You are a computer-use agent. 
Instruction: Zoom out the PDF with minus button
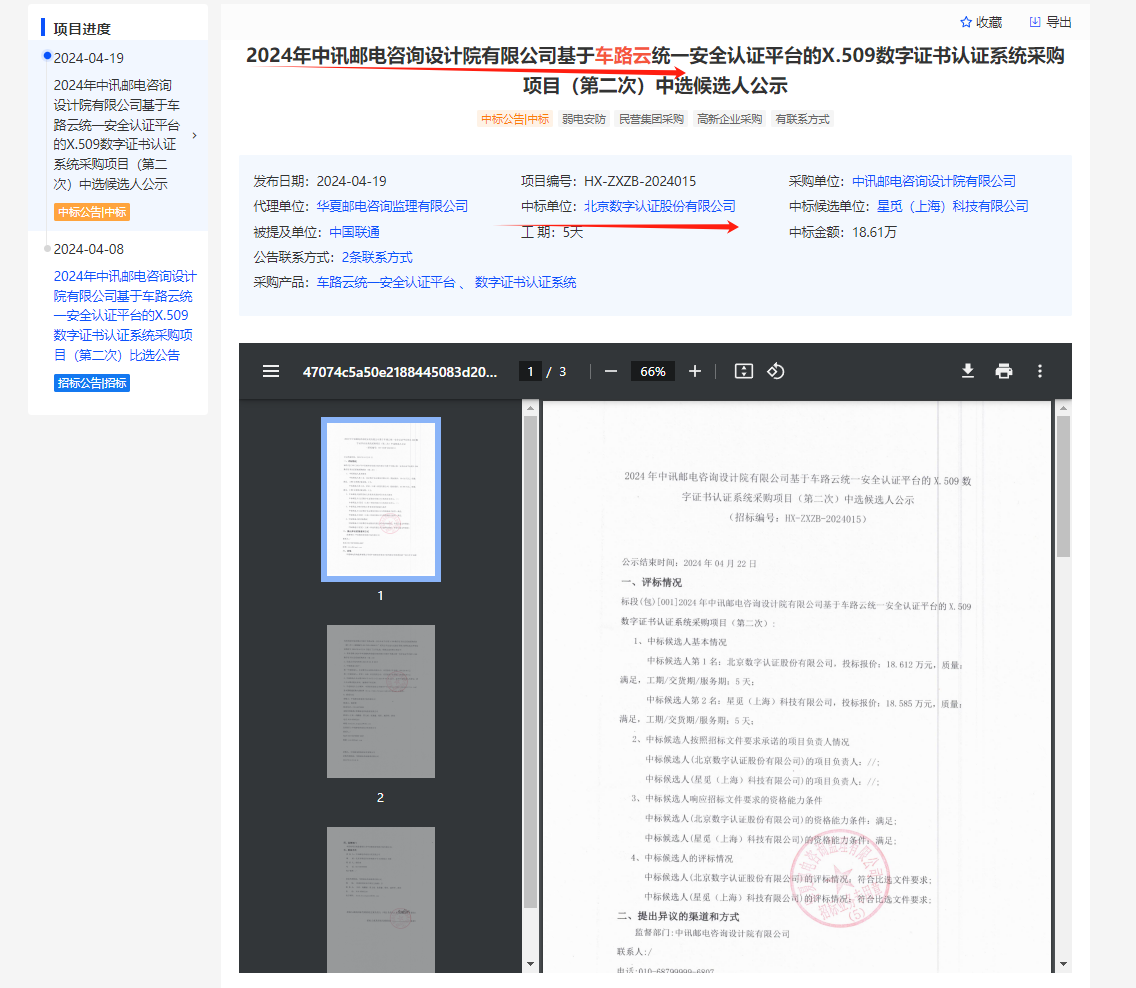(x=611, y=372)
